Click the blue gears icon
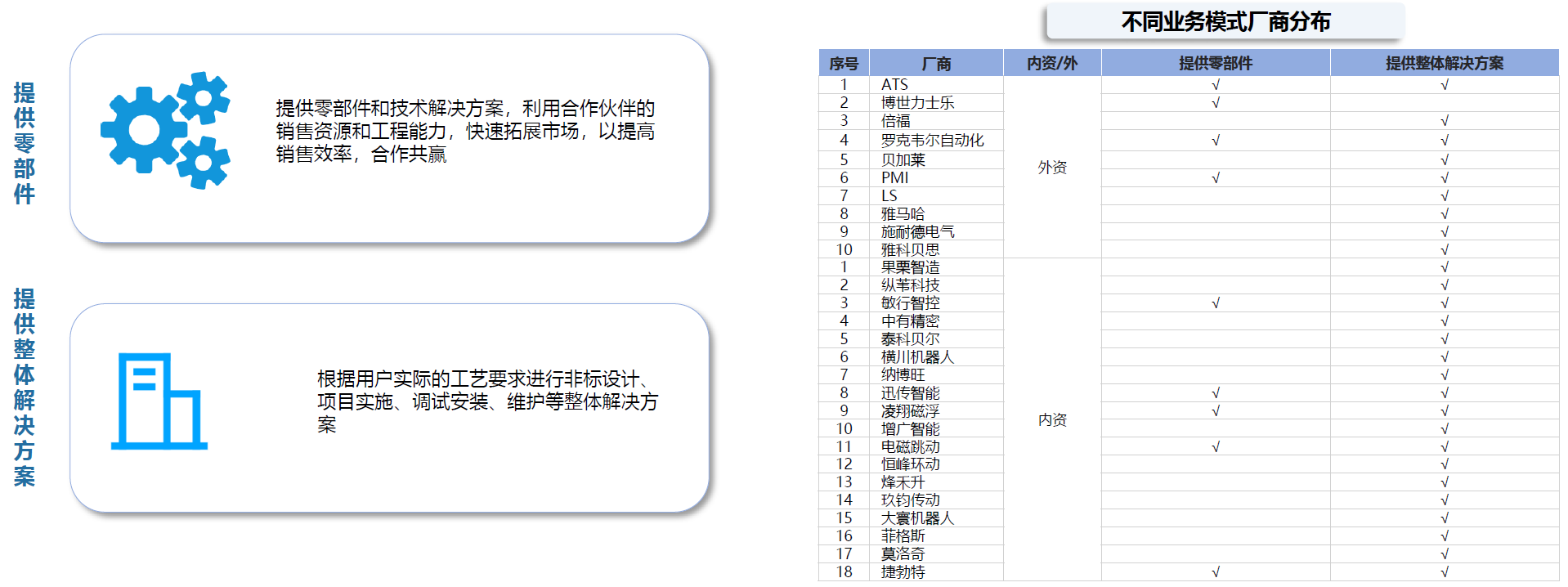The width and height of the screenshot is (1568, 587). pyautogui.click(x=165, y=131)
